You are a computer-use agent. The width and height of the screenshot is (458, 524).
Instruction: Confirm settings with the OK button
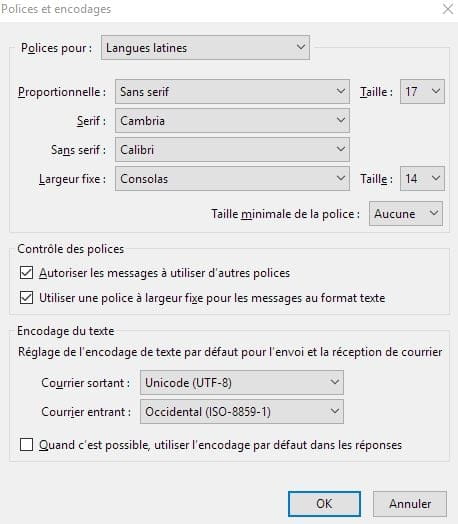(x=324, y=504)
